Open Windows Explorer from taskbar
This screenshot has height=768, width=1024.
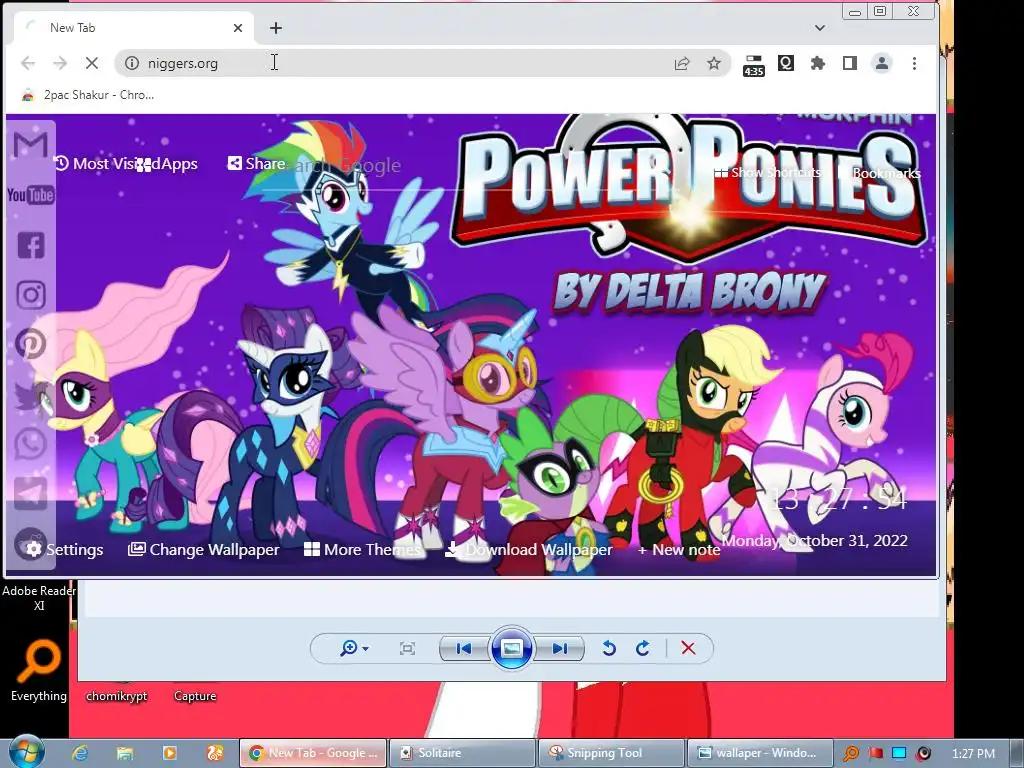click(125, 753)
